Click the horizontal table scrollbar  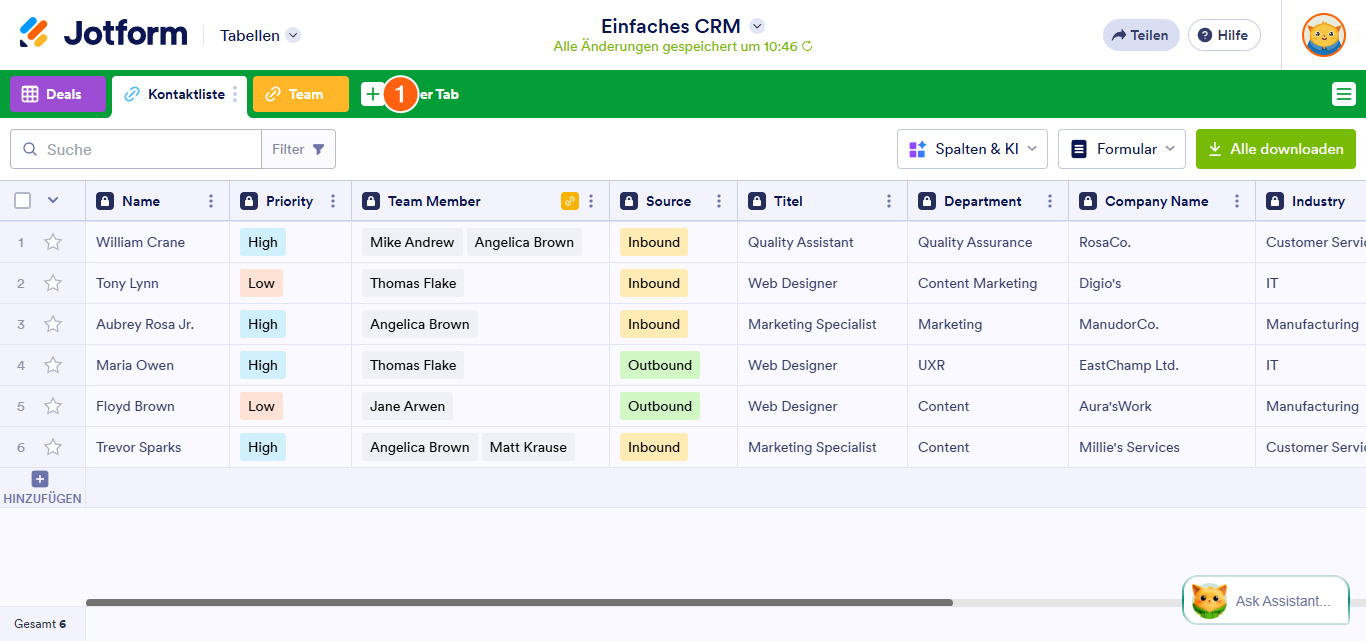pos(519,603)
